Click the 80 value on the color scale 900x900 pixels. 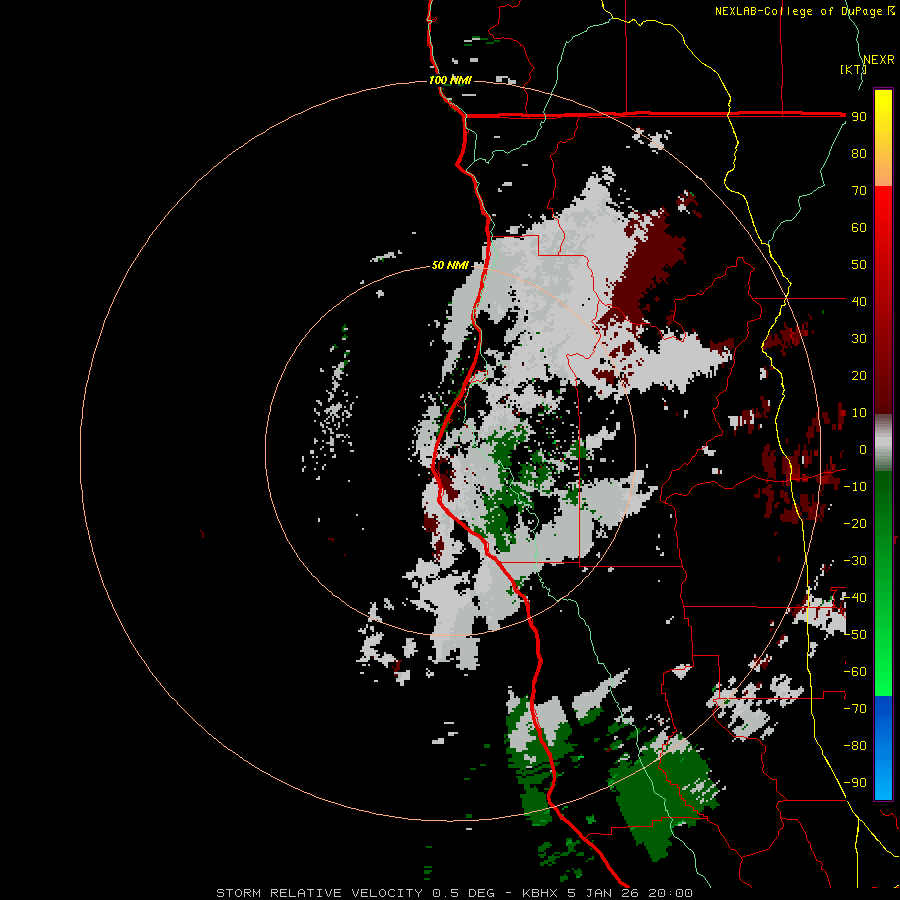(859, 153)
